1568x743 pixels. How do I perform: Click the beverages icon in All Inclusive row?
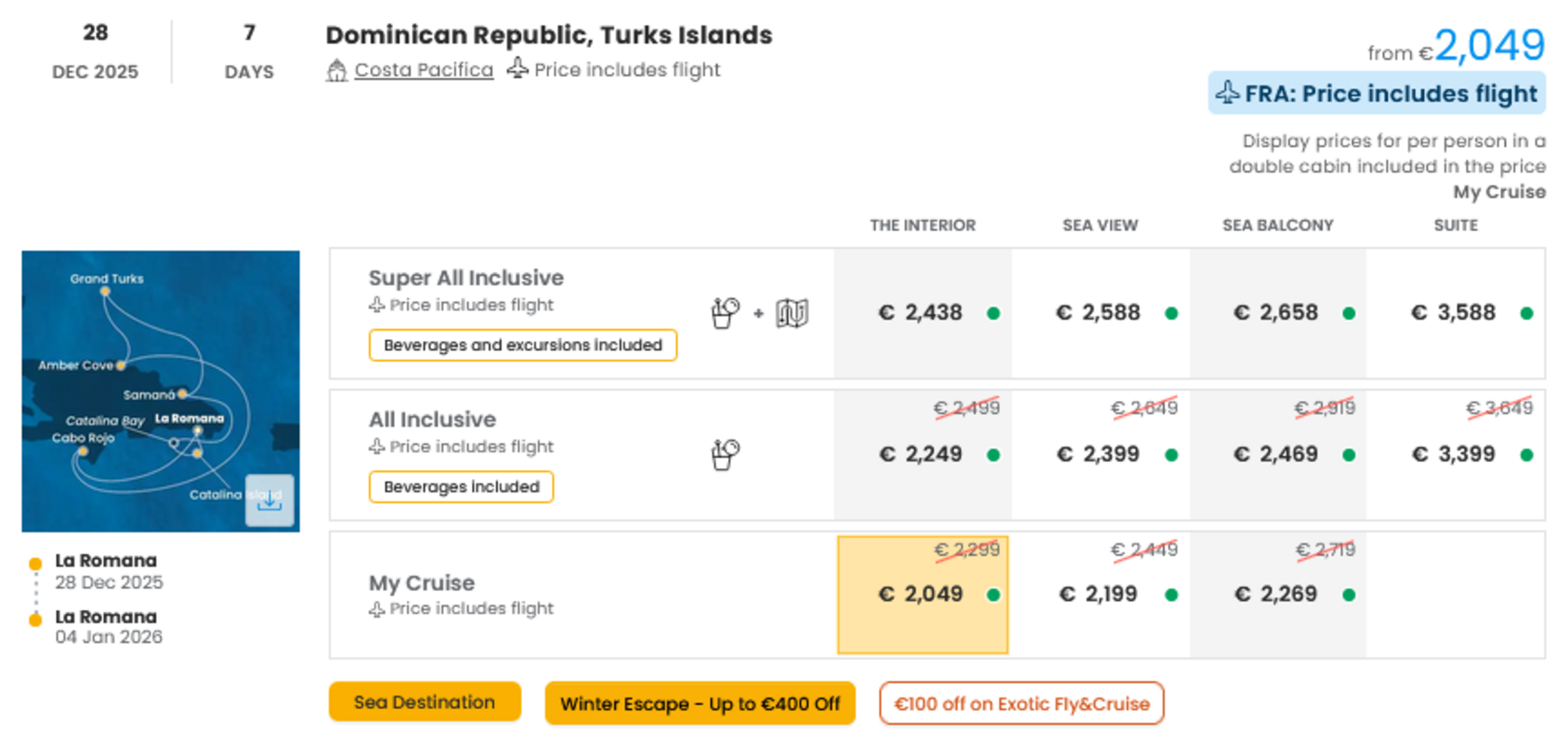725,454
